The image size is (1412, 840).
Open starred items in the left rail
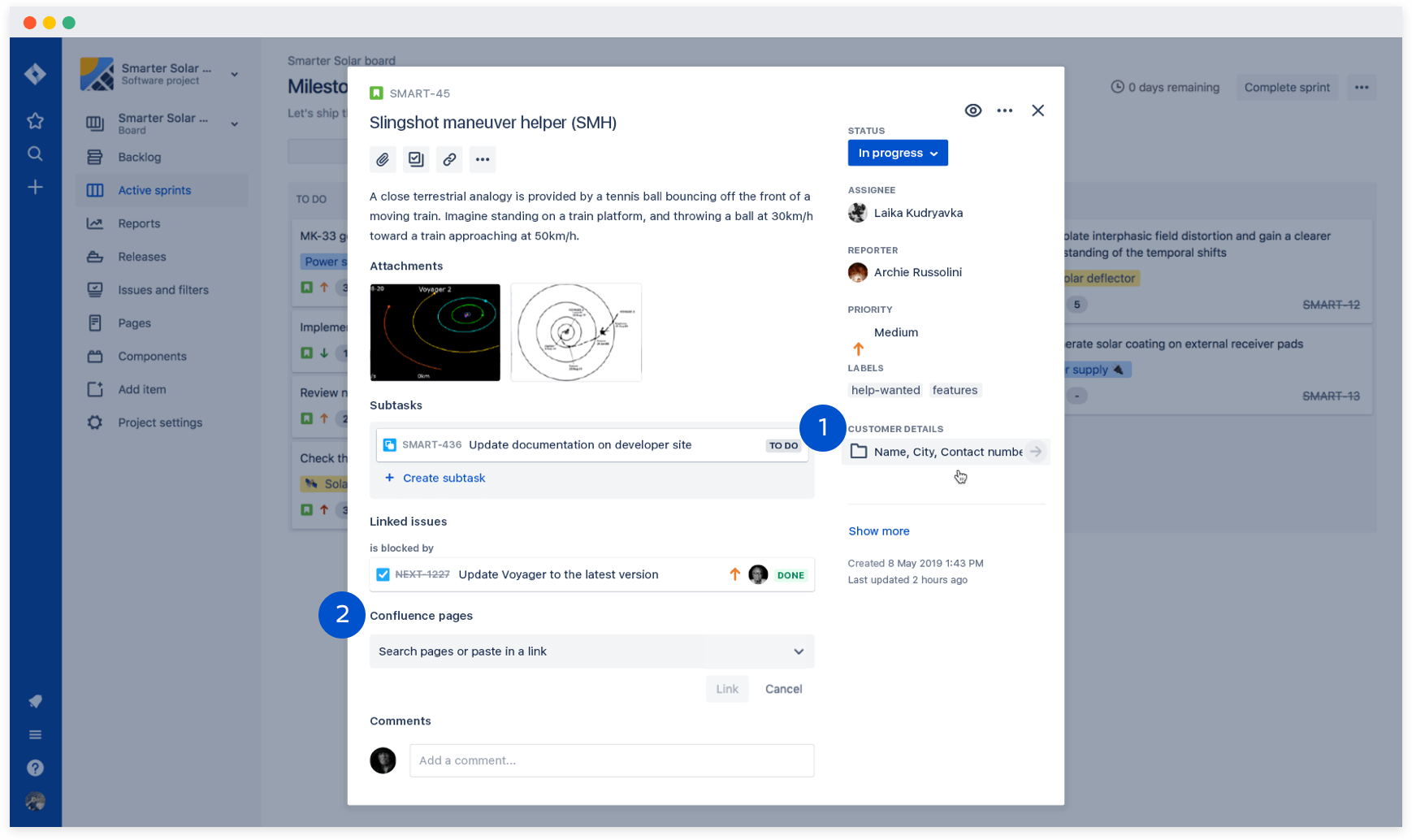(35, 121)
